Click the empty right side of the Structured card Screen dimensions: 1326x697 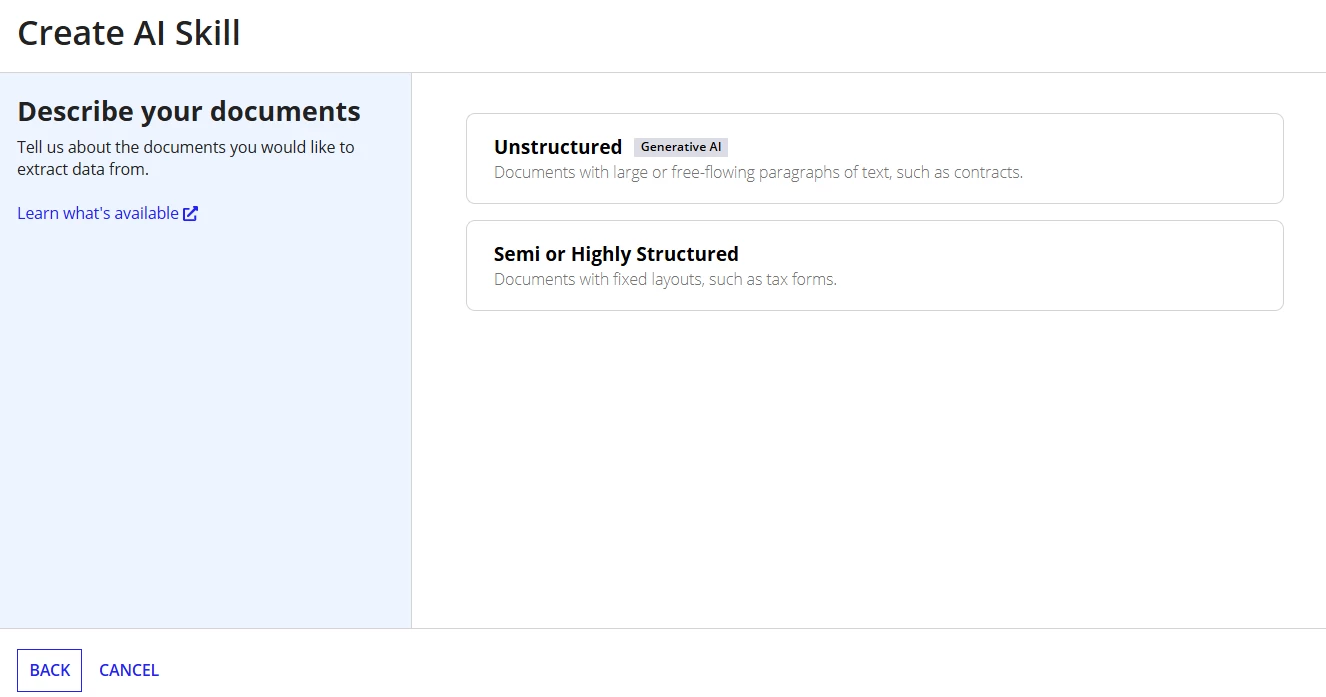pyautogui.click(x=1060, y=265)
